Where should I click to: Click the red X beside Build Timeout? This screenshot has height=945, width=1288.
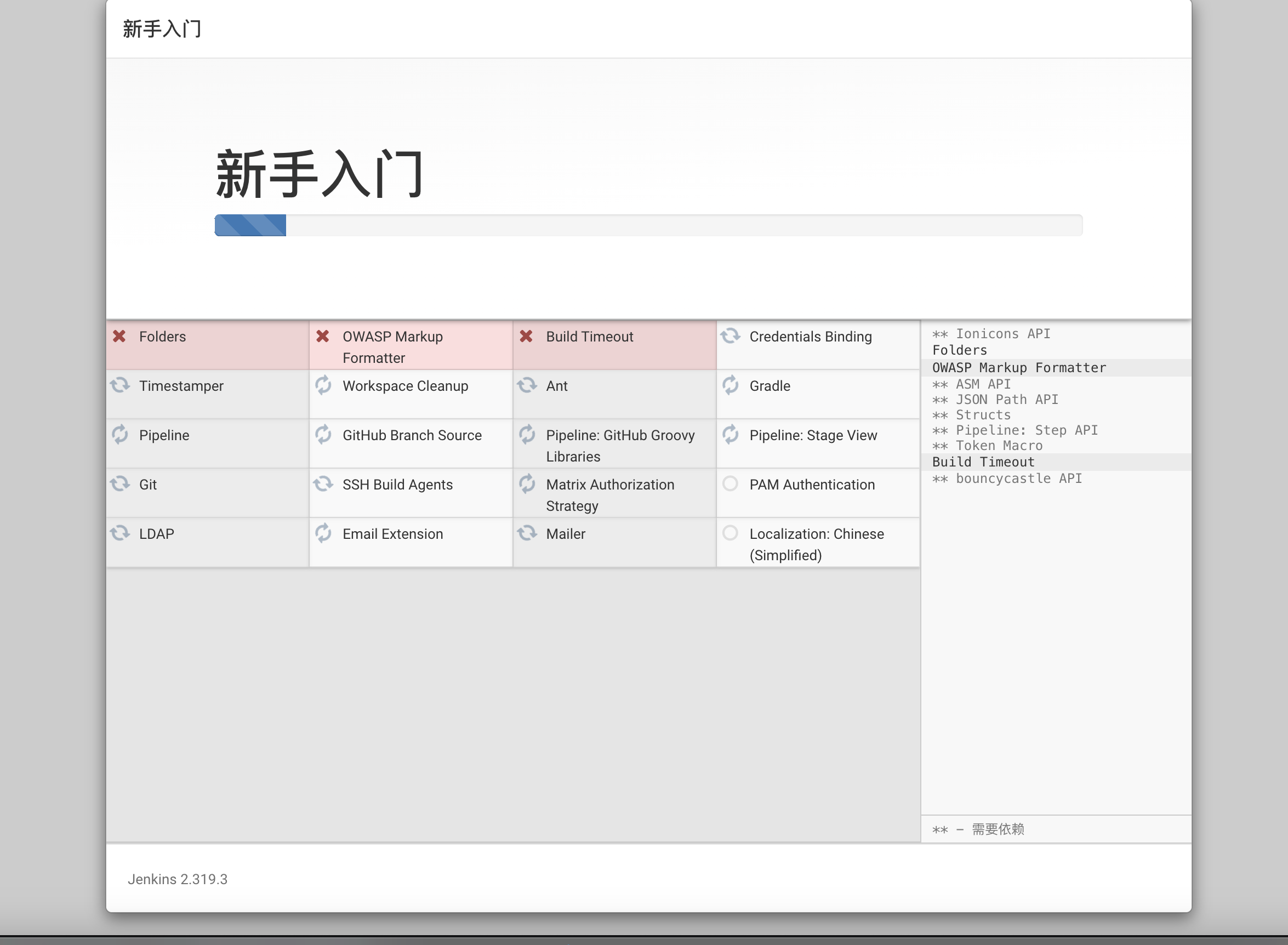pos(527,337)
